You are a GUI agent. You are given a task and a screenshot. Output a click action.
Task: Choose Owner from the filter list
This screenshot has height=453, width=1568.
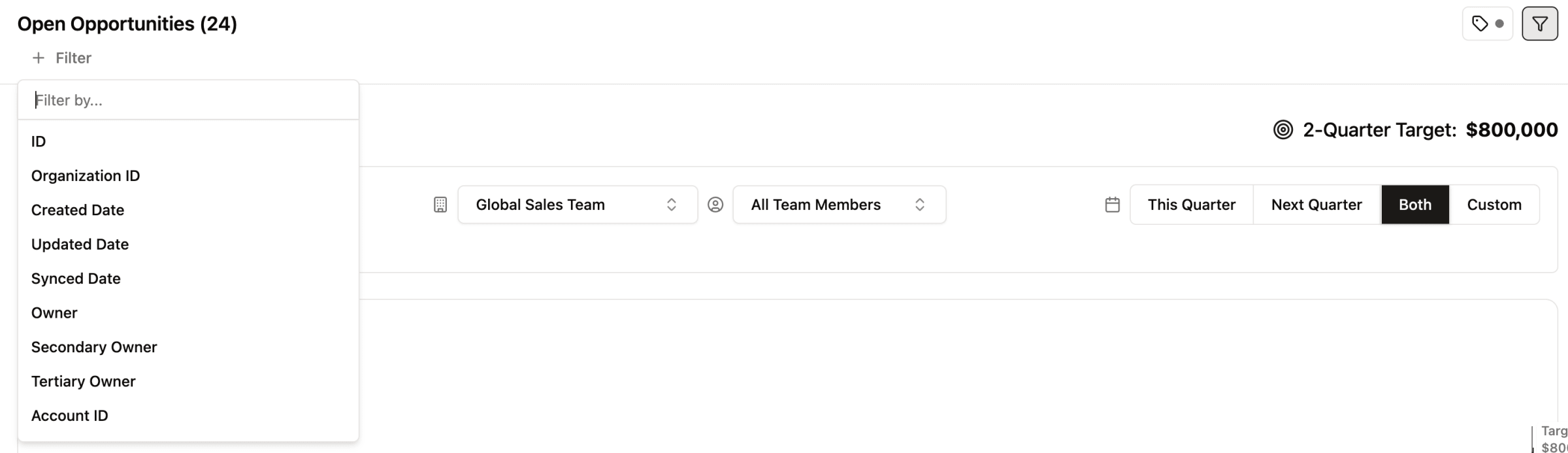coord(54,313)
